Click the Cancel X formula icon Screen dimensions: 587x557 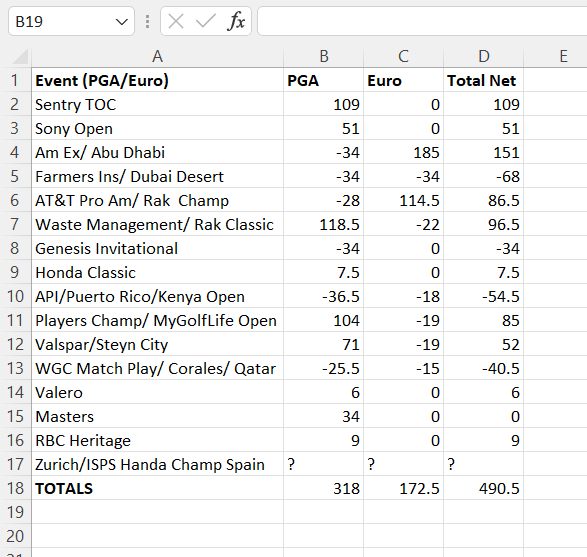pos(176,21)
